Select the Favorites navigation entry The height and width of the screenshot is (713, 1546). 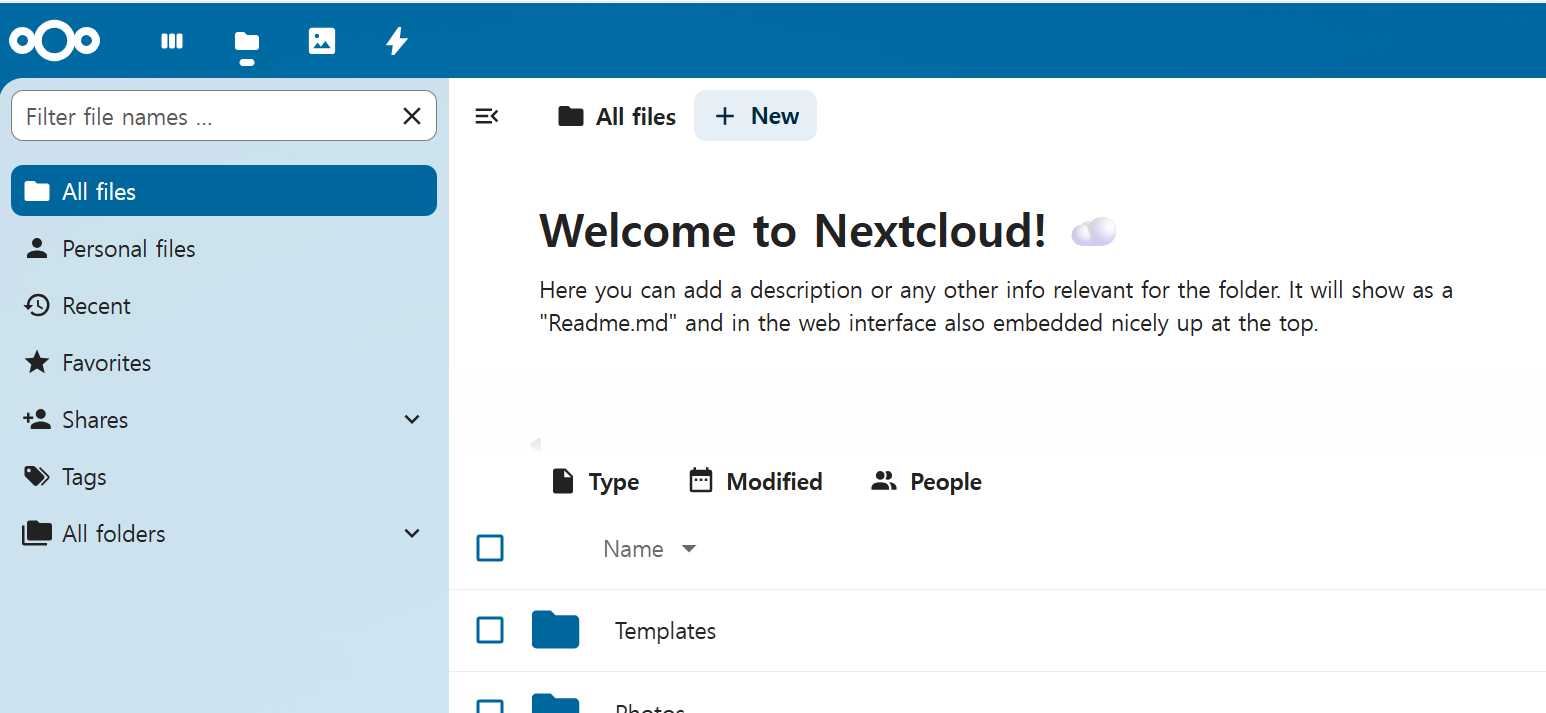(224, 362)
